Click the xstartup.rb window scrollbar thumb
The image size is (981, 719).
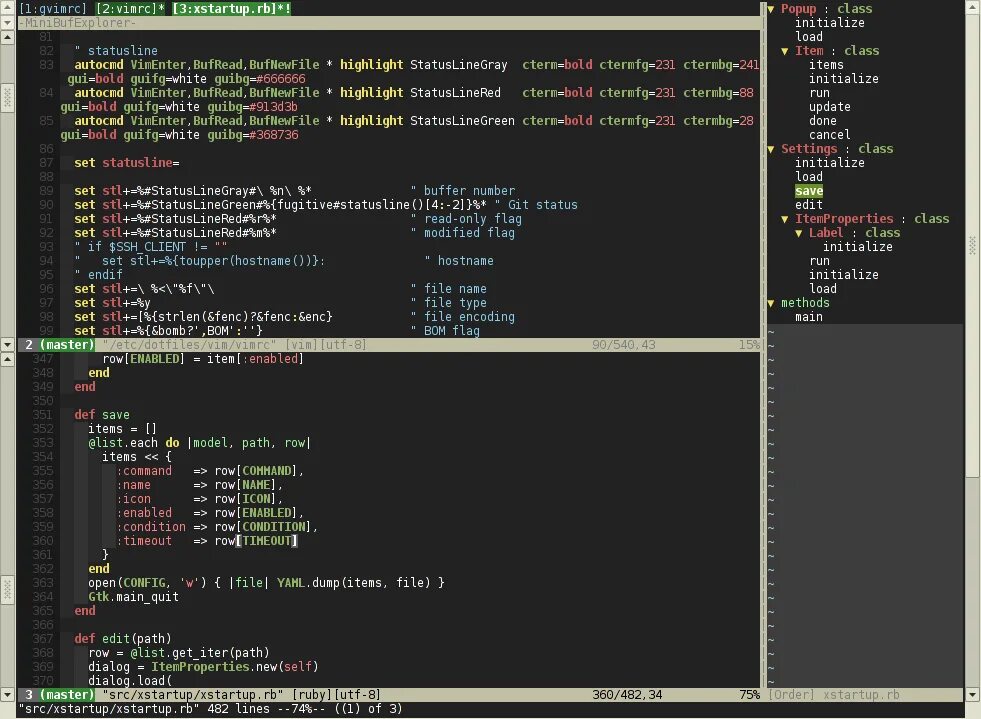click(8, 590)
